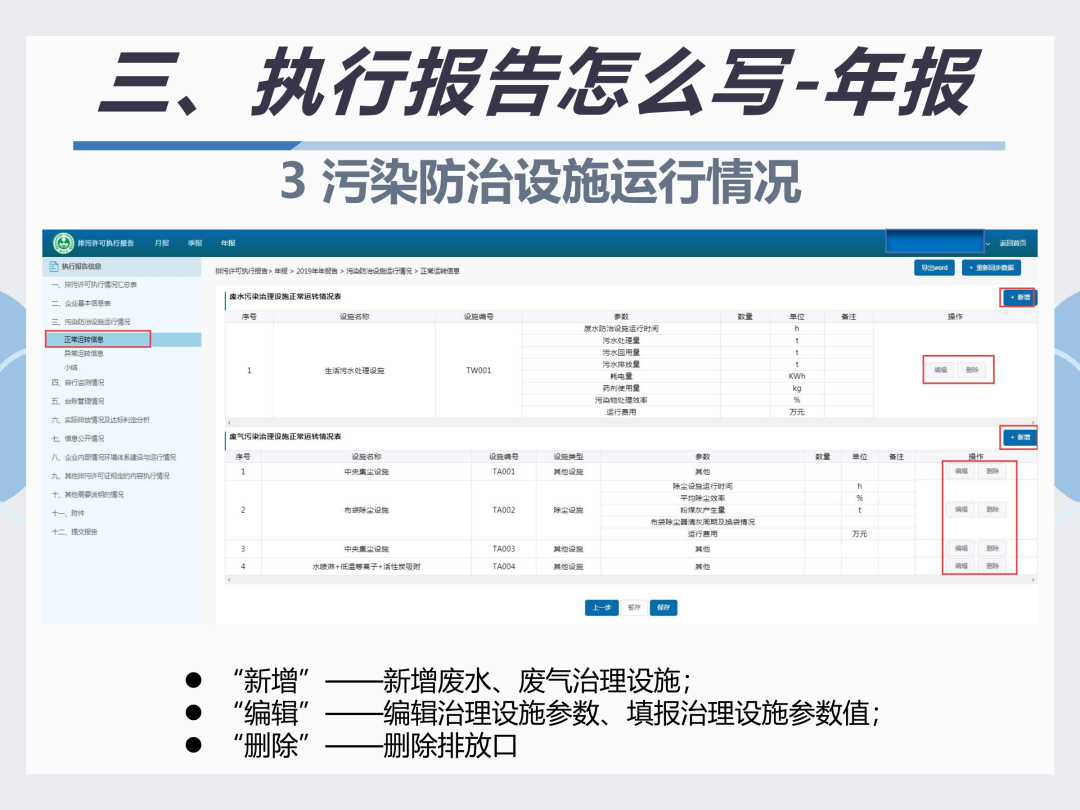Add a new exhaust gas facility with 新增
This screenshot has height=810, width=1080.
tap(1019, 437)
